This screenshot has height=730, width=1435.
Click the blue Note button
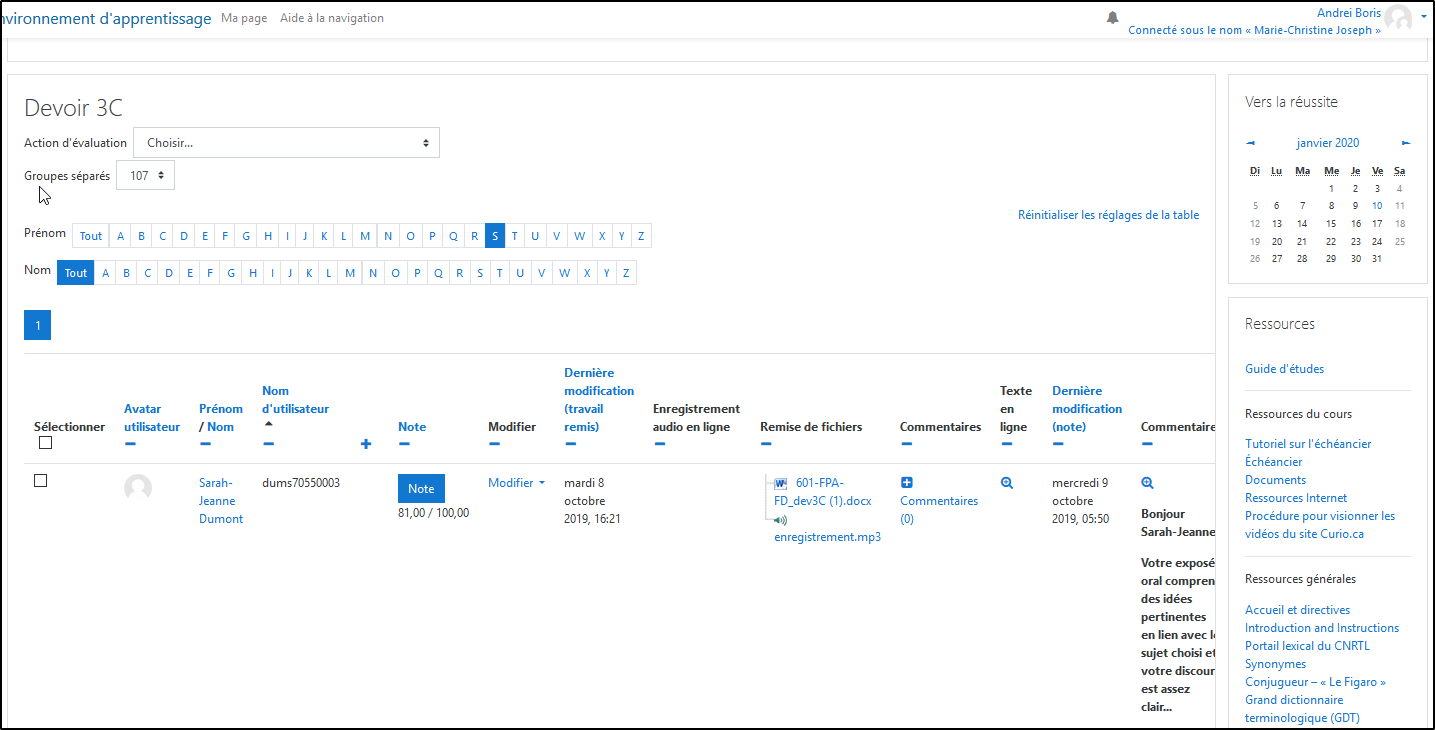pyautogui.click(x=421, y=488)
